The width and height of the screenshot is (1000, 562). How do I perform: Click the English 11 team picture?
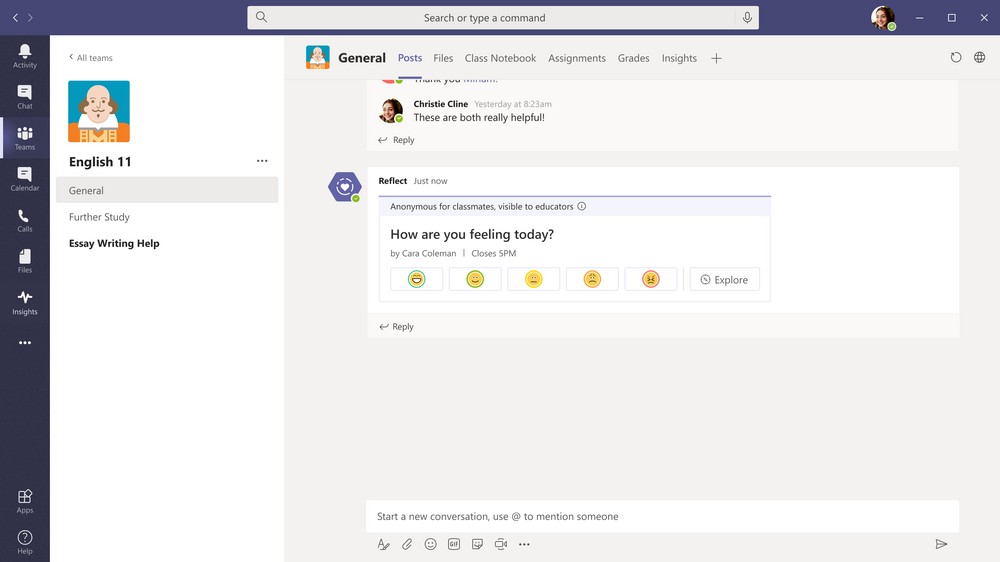99,111
